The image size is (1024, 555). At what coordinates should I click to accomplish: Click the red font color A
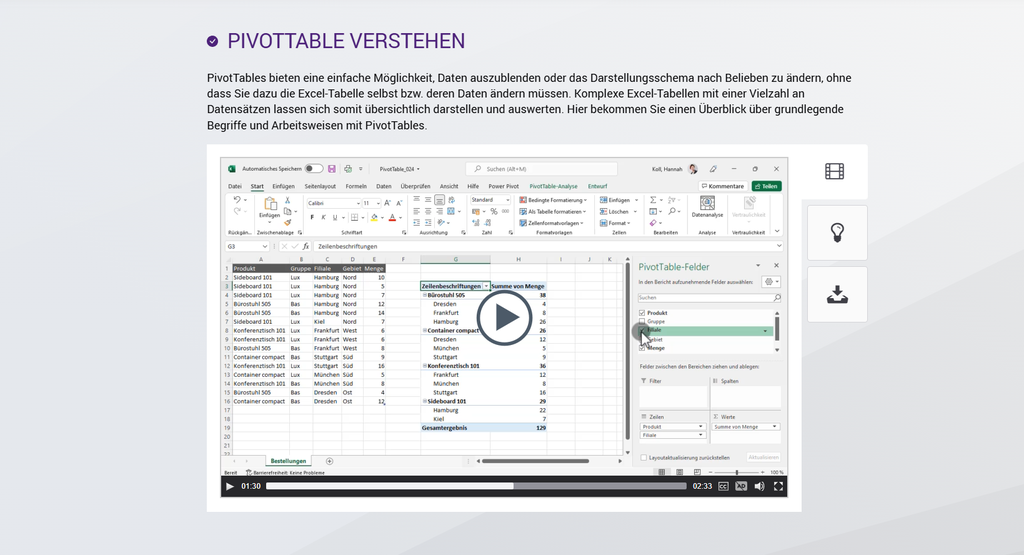[x=392, y=217]
